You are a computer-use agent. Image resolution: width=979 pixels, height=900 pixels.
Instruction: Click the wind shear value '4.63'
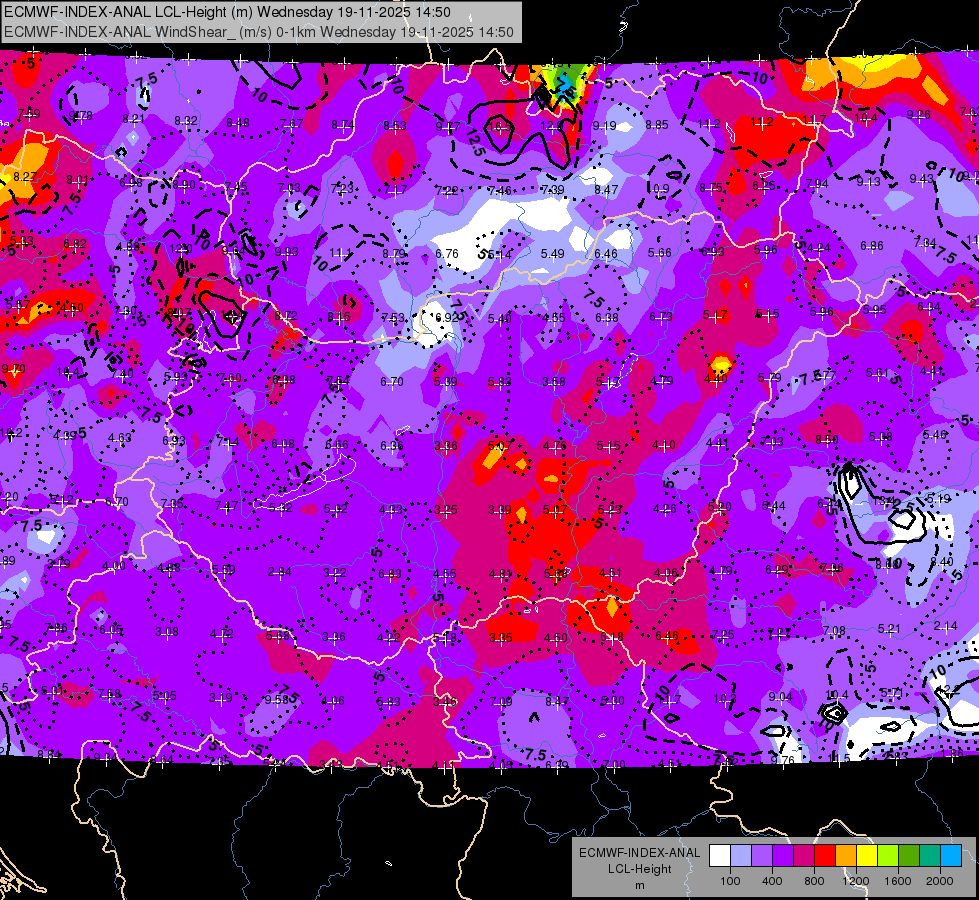pyautogui.click(x=120, y=437)
